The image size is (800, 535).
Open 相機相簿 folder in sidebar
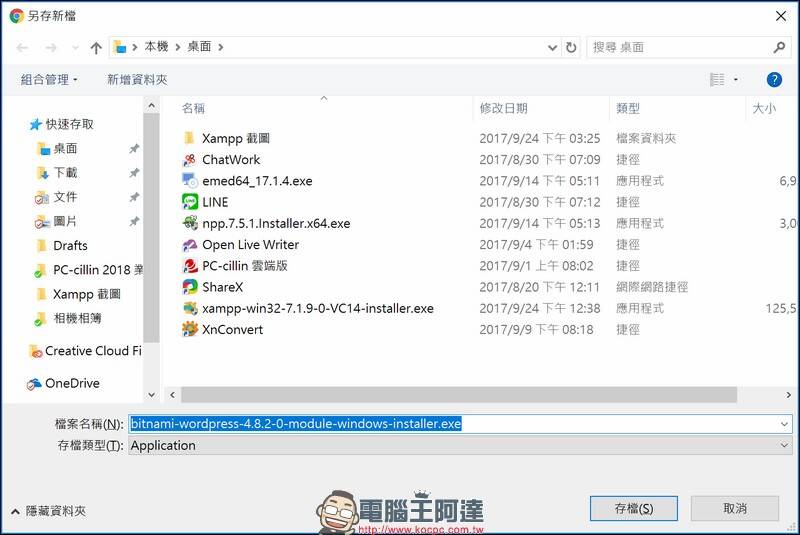pyautogui.click(x=78, y=319)
